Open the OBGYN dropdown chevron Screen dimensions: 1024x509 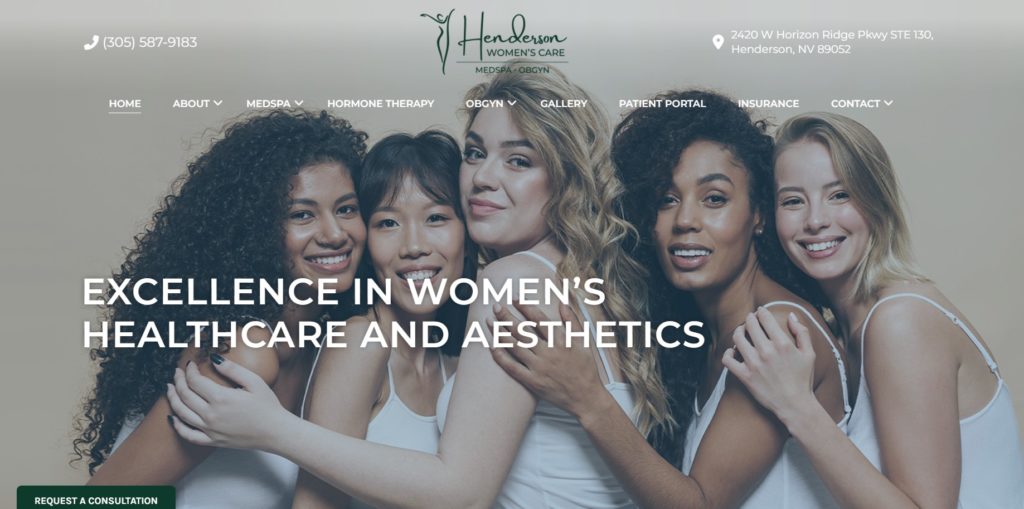pyautogui.click(x=512, y=103)
